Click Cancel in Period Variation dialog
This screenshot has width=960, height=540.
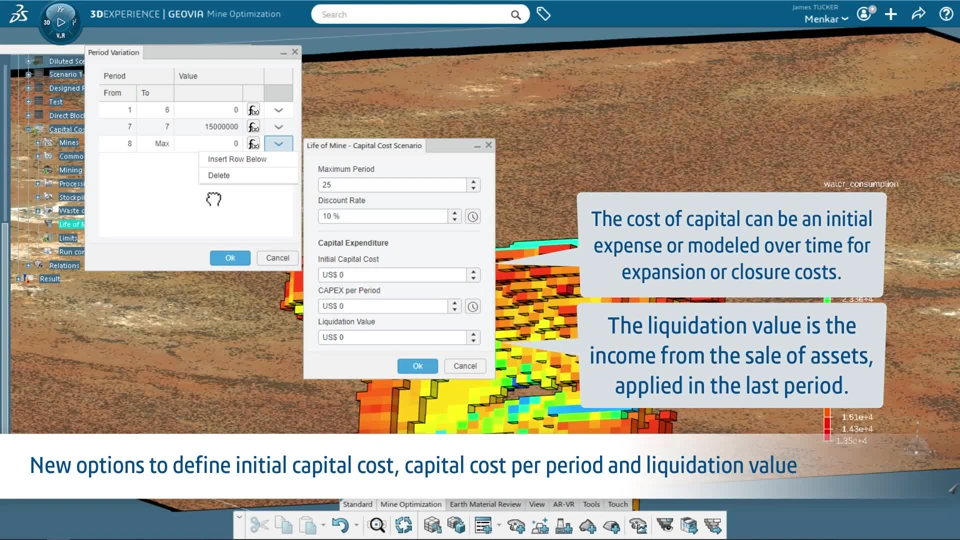(277, 258)
